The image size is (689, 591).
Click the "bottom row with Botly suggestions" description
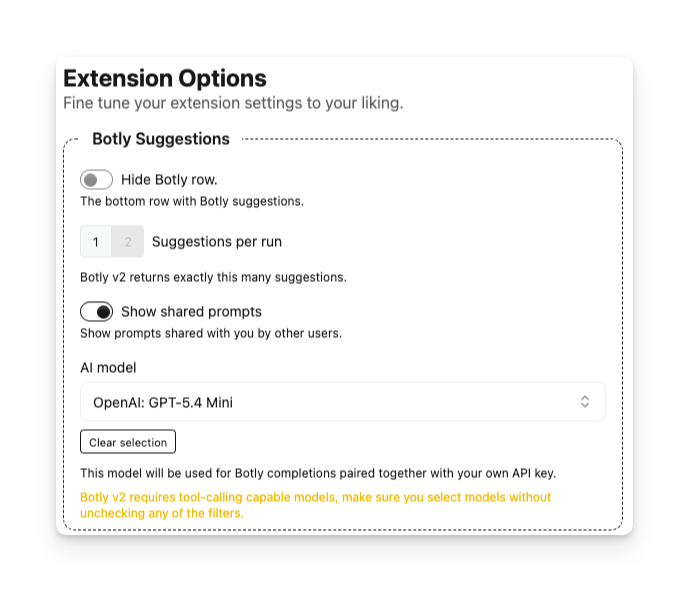[191, 201]
